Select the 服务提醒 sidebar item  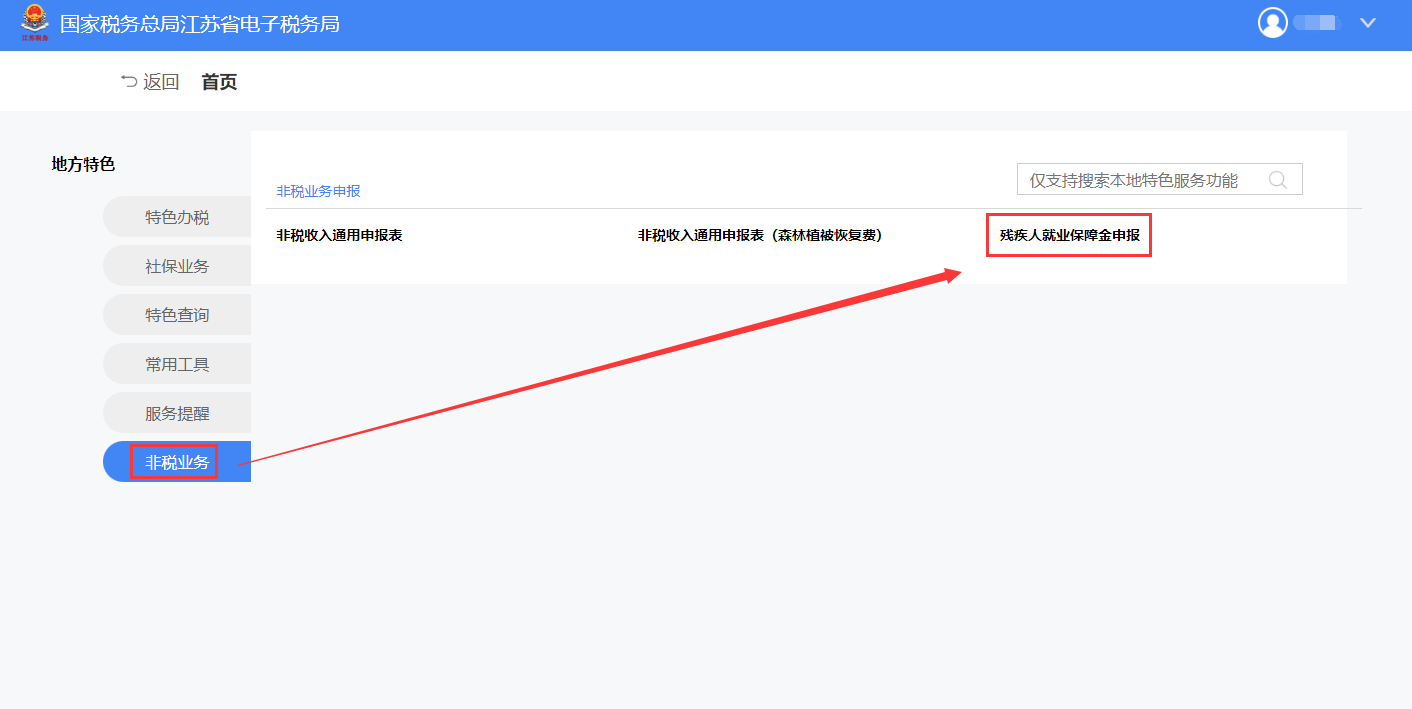pos(177,413)
